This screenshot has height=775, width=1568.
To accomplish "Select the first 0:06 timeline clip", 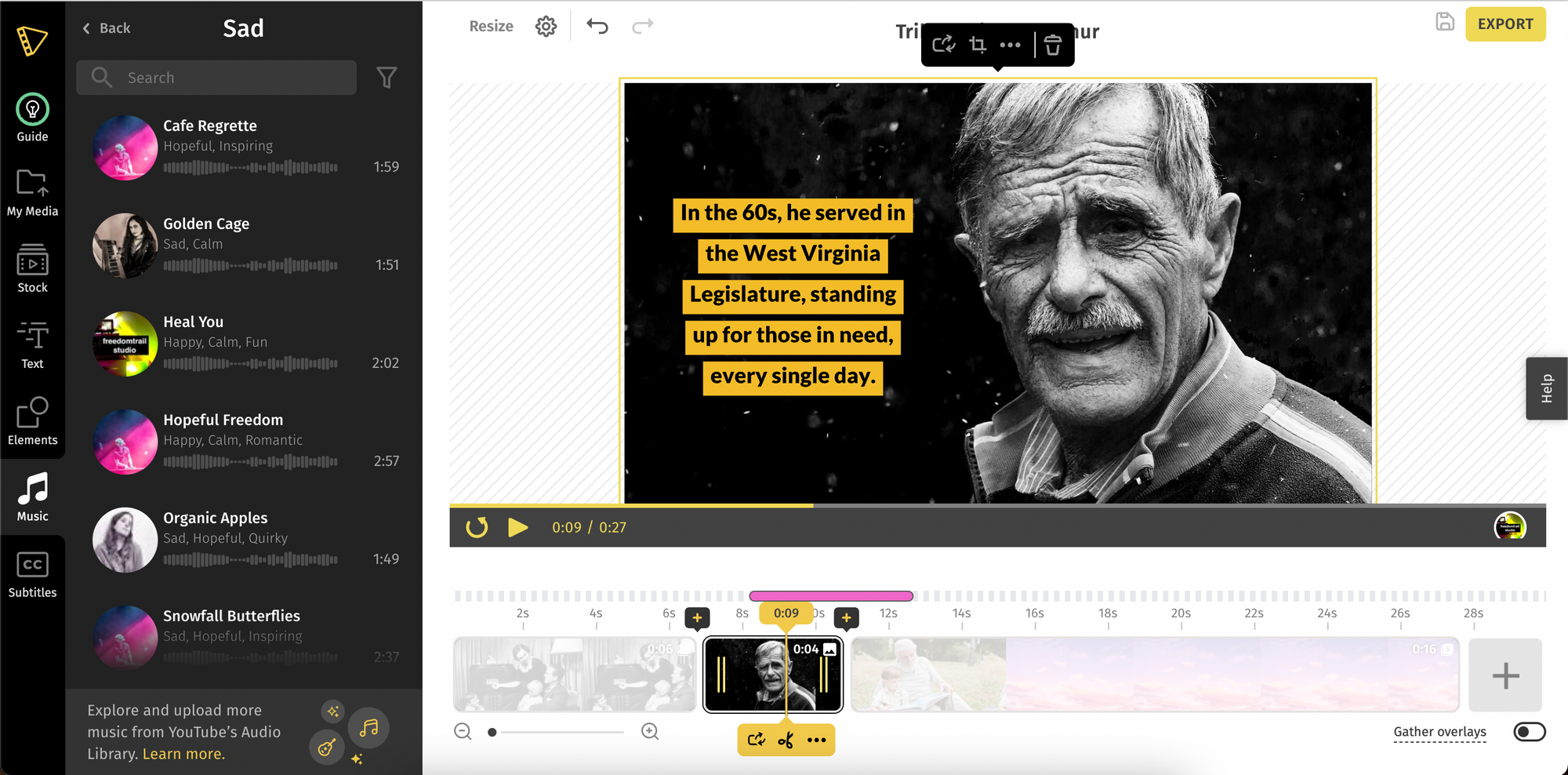I will (575, 675).
